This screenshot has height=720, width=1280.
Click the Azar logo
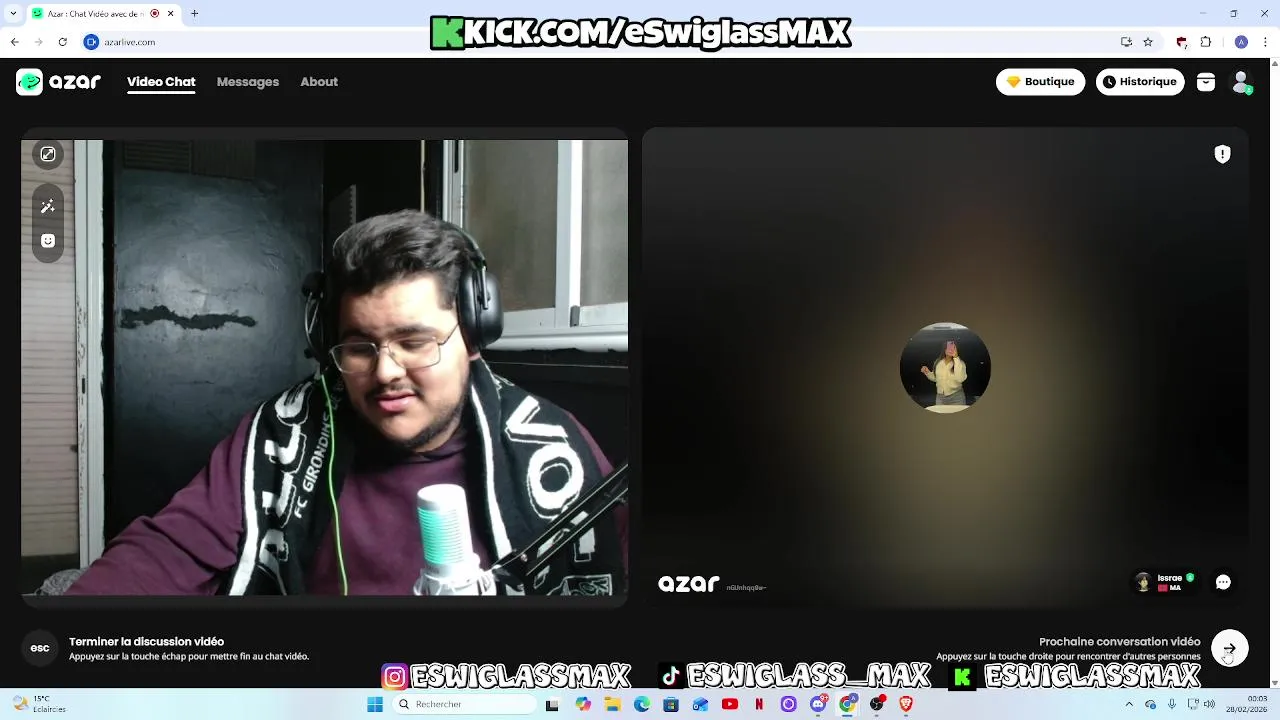coord(58,82)
